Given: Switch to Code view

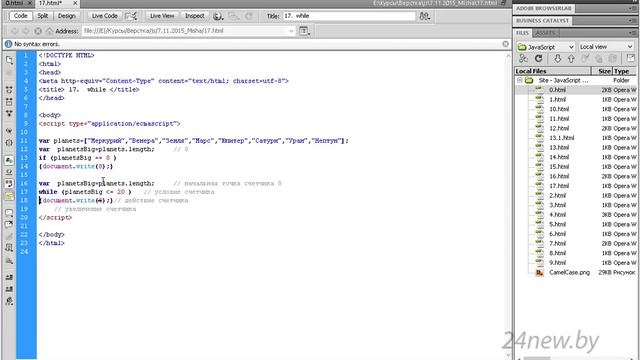Looking at the screenshot, I should tap(20, 16).
